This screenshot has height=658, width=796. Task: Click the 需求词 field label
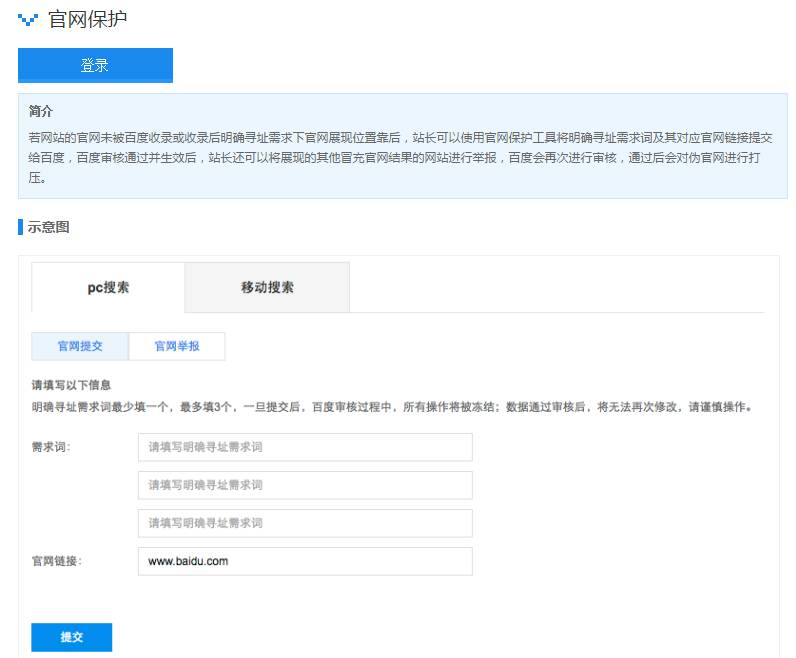[x=51, y=447]
